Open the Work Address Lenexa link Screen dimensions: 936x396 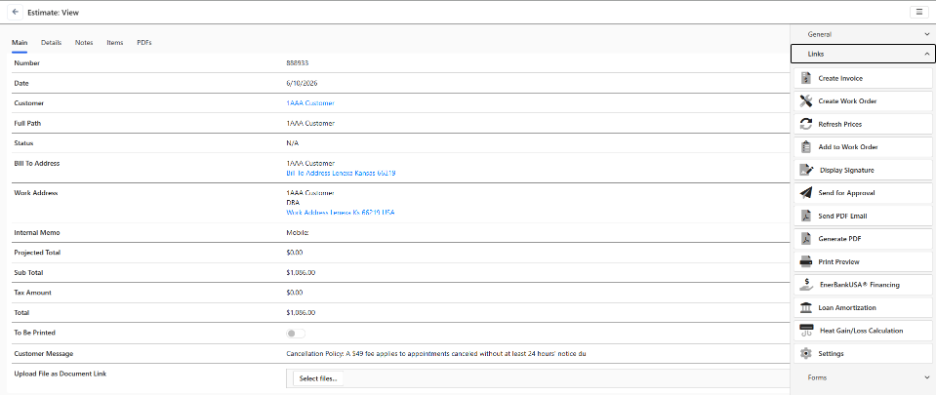(340, 213)
